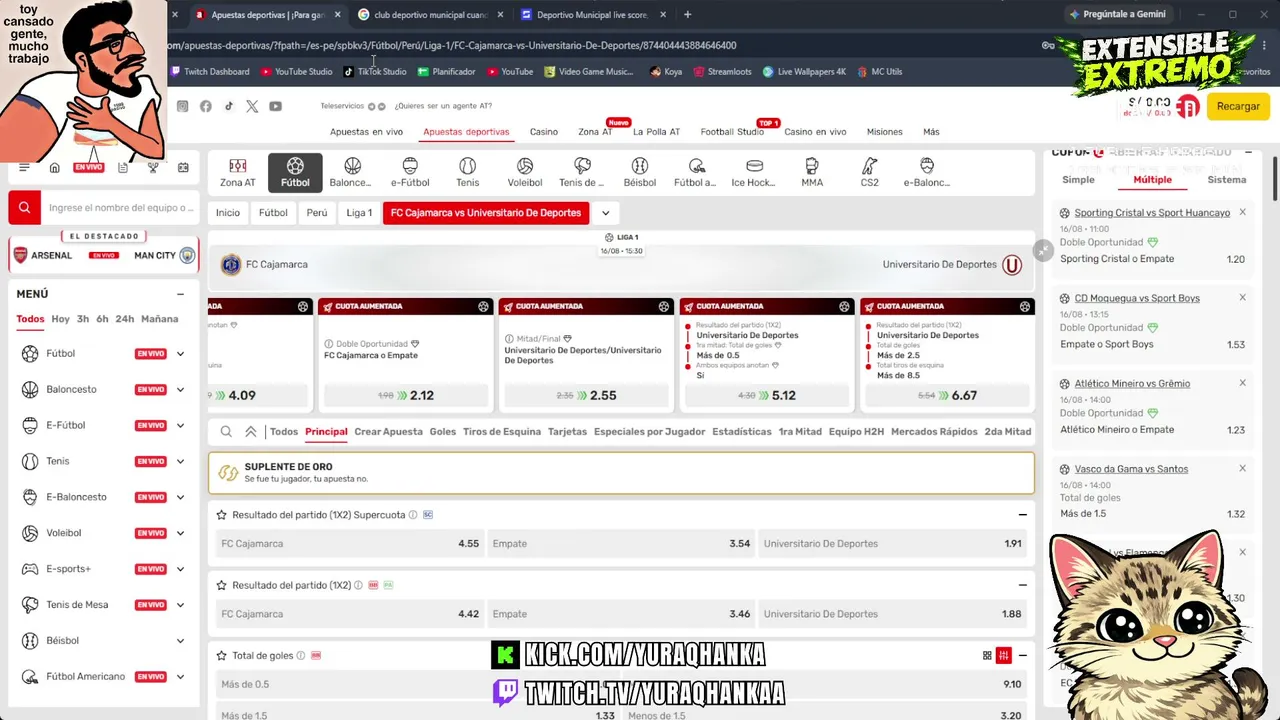The height and width of the screenshot is (720, 1280).
Task: Open the CS2 esports category
Action: click(x=870, y=172)
